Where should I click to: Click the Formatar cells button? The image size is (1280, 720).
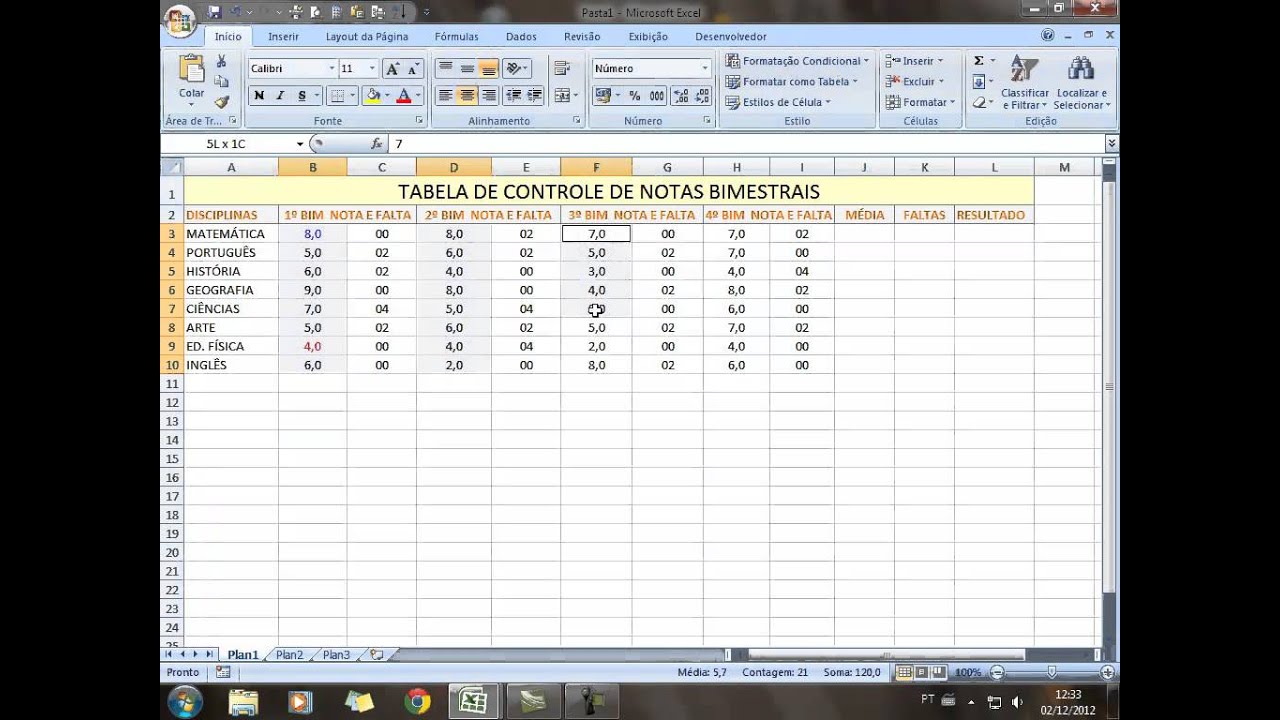[x=920, y=102]
